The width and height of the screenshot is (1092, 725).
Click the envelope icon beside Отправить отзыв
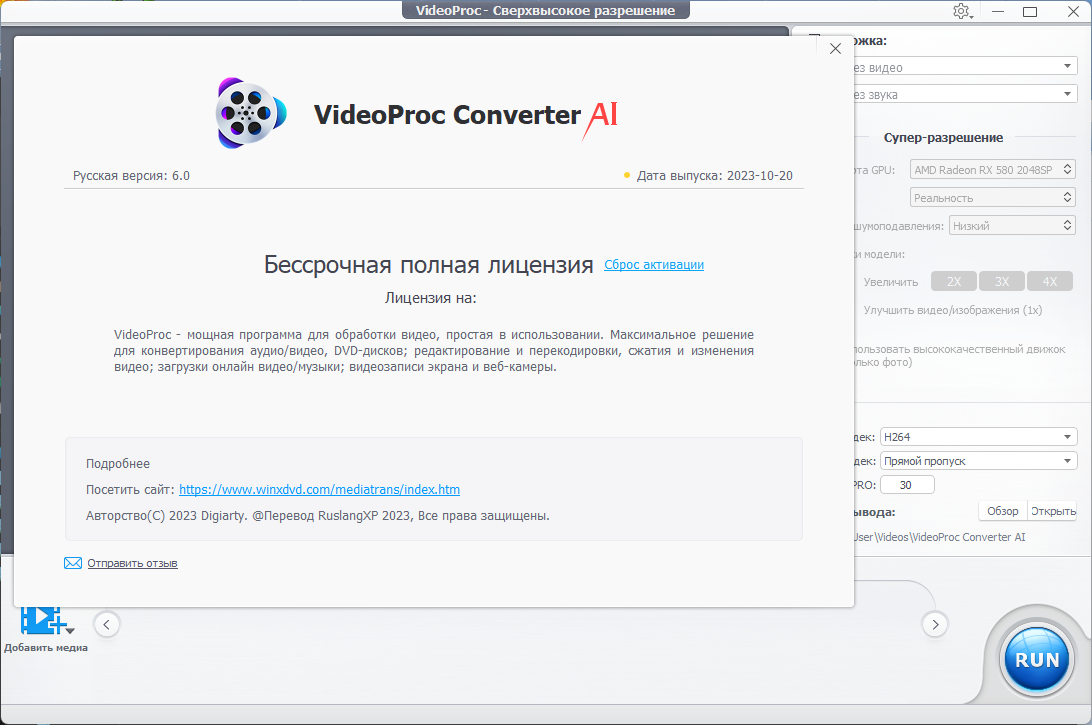pos(72,563)
